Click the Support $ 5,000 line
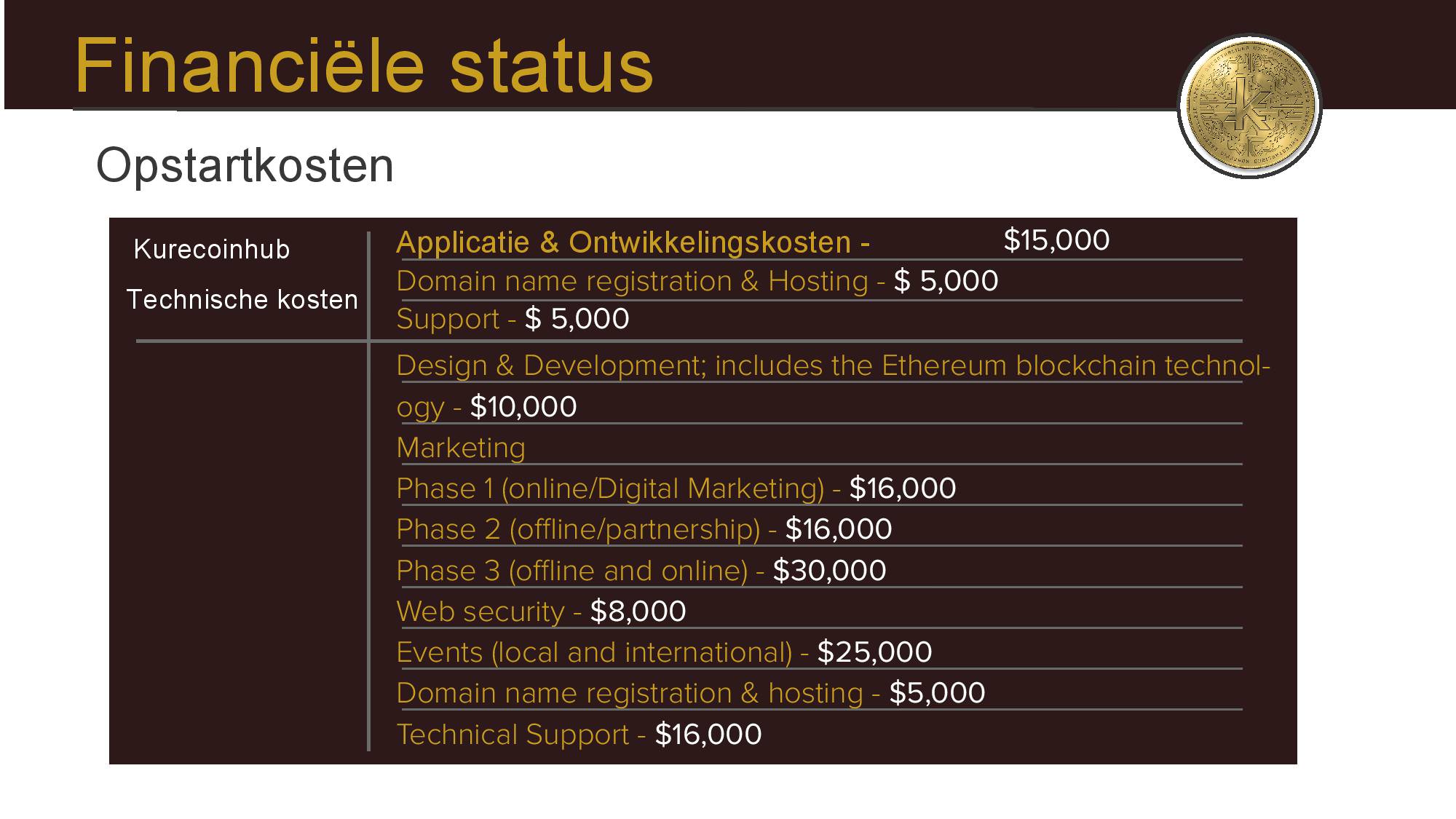The height and width of the screenshot is (819, 1456). click(513, 319)
